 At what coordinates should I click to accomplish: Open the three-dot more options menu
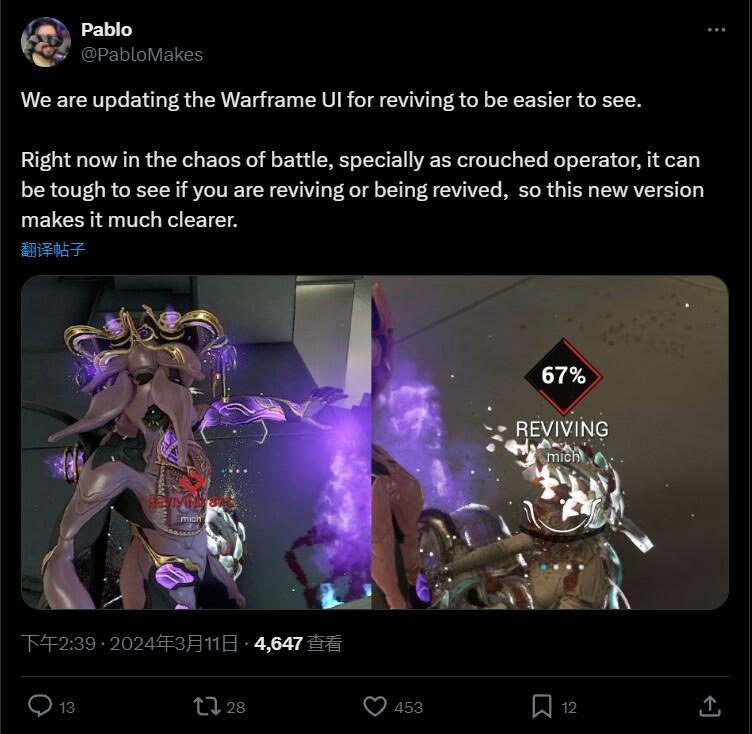(717, 30)
